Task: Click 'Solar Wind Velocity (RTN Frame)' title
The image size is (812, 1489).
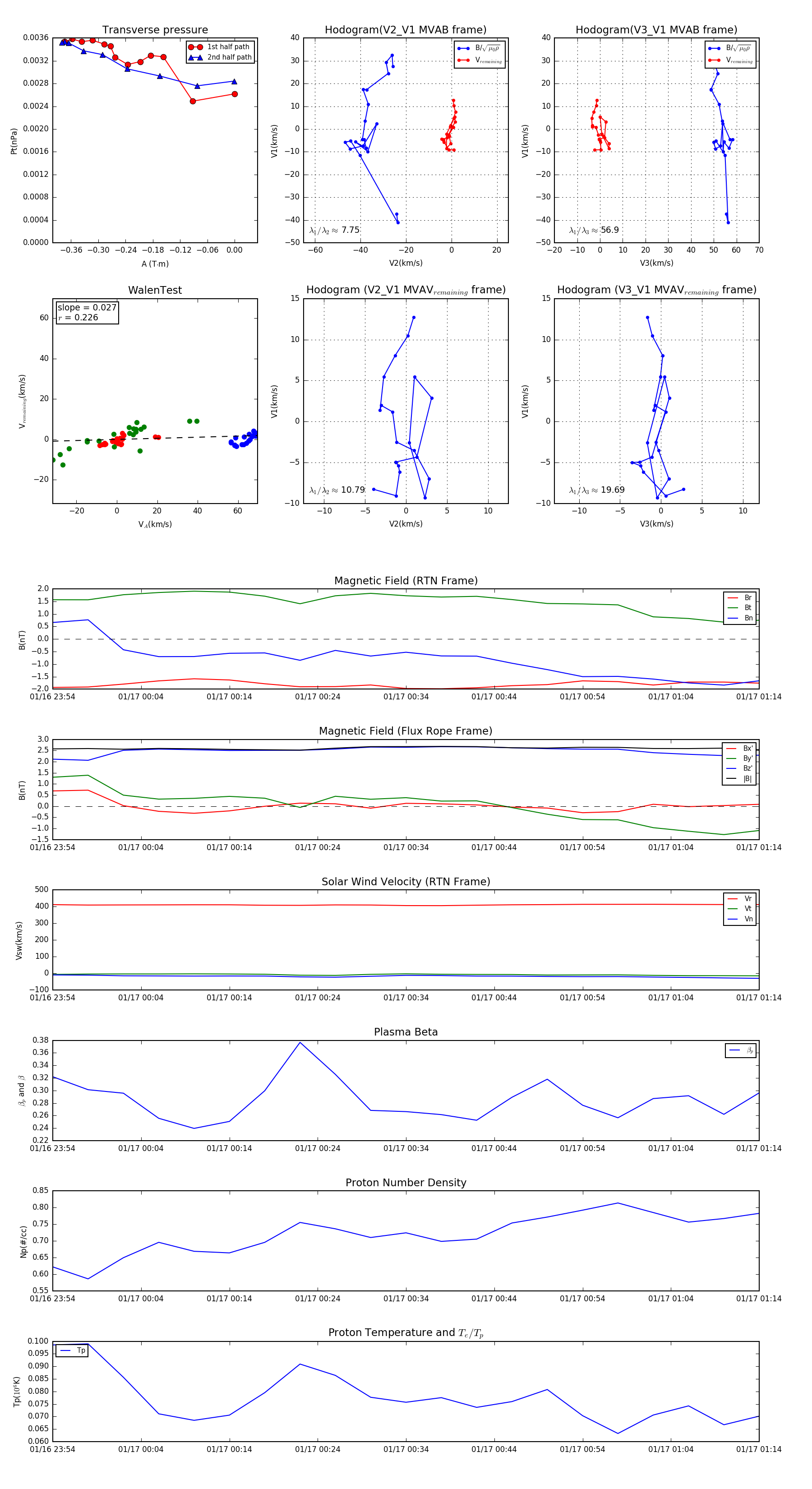Action: (x=406, y=882)
